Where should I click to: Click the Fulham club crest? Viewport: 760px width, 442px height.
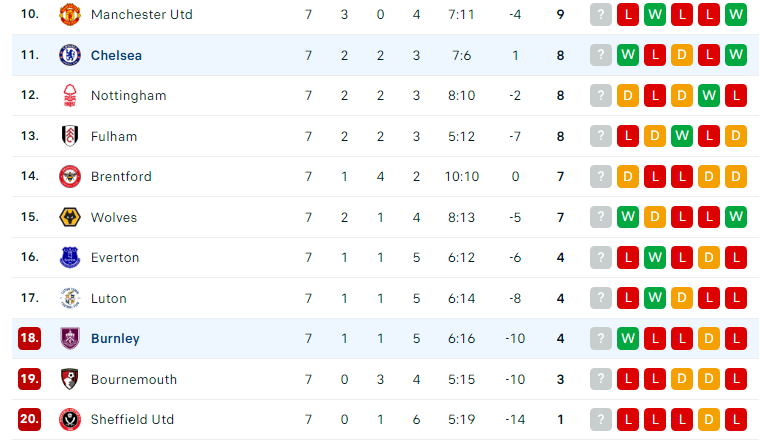[70, 136]
